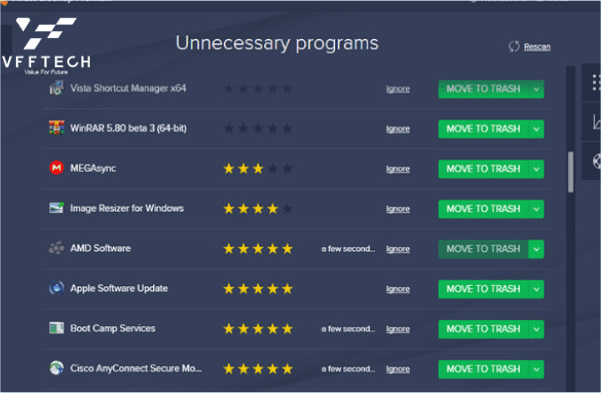
Task: Select the Image Resizer for Windows icon
Action: (56, 208)
